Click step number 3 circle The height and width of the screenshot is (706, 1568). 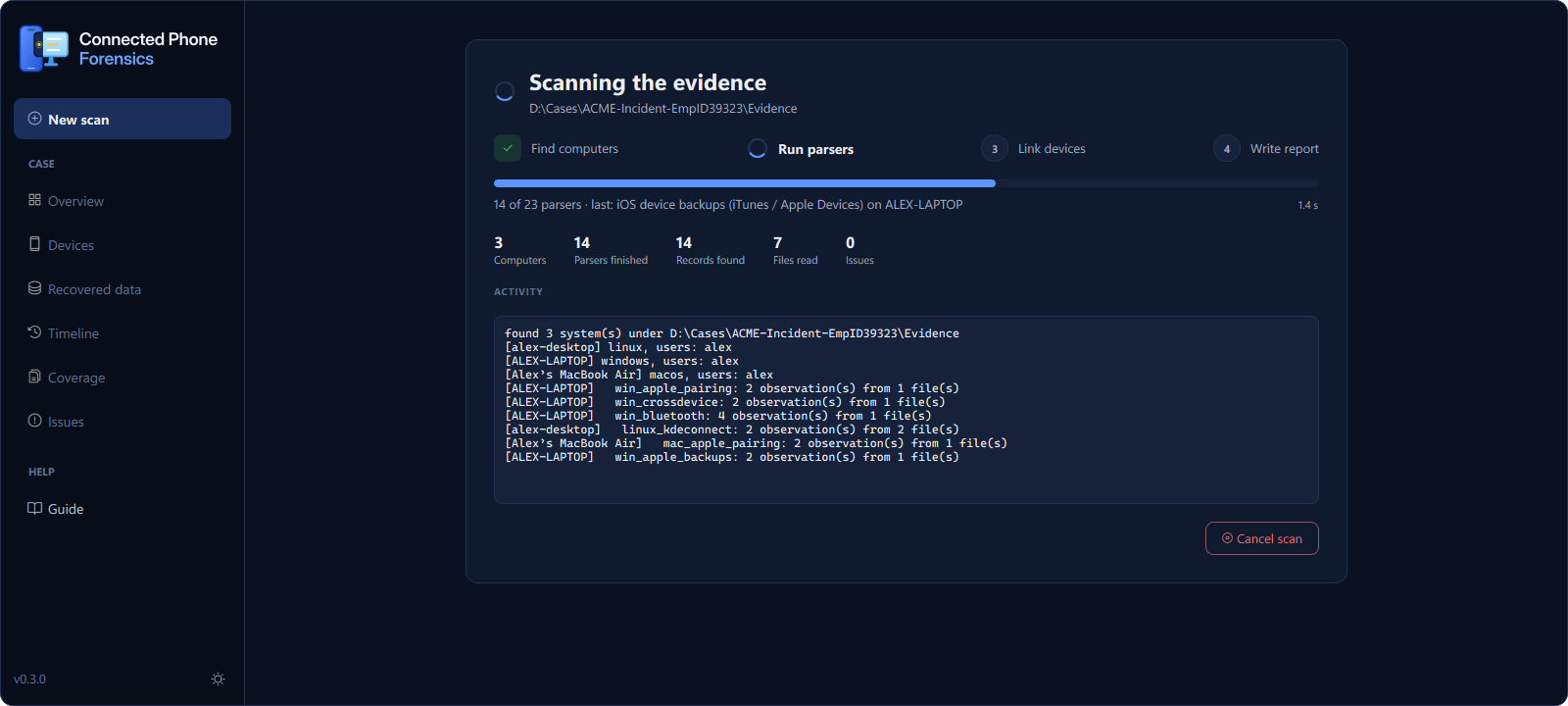click(995, 148)
